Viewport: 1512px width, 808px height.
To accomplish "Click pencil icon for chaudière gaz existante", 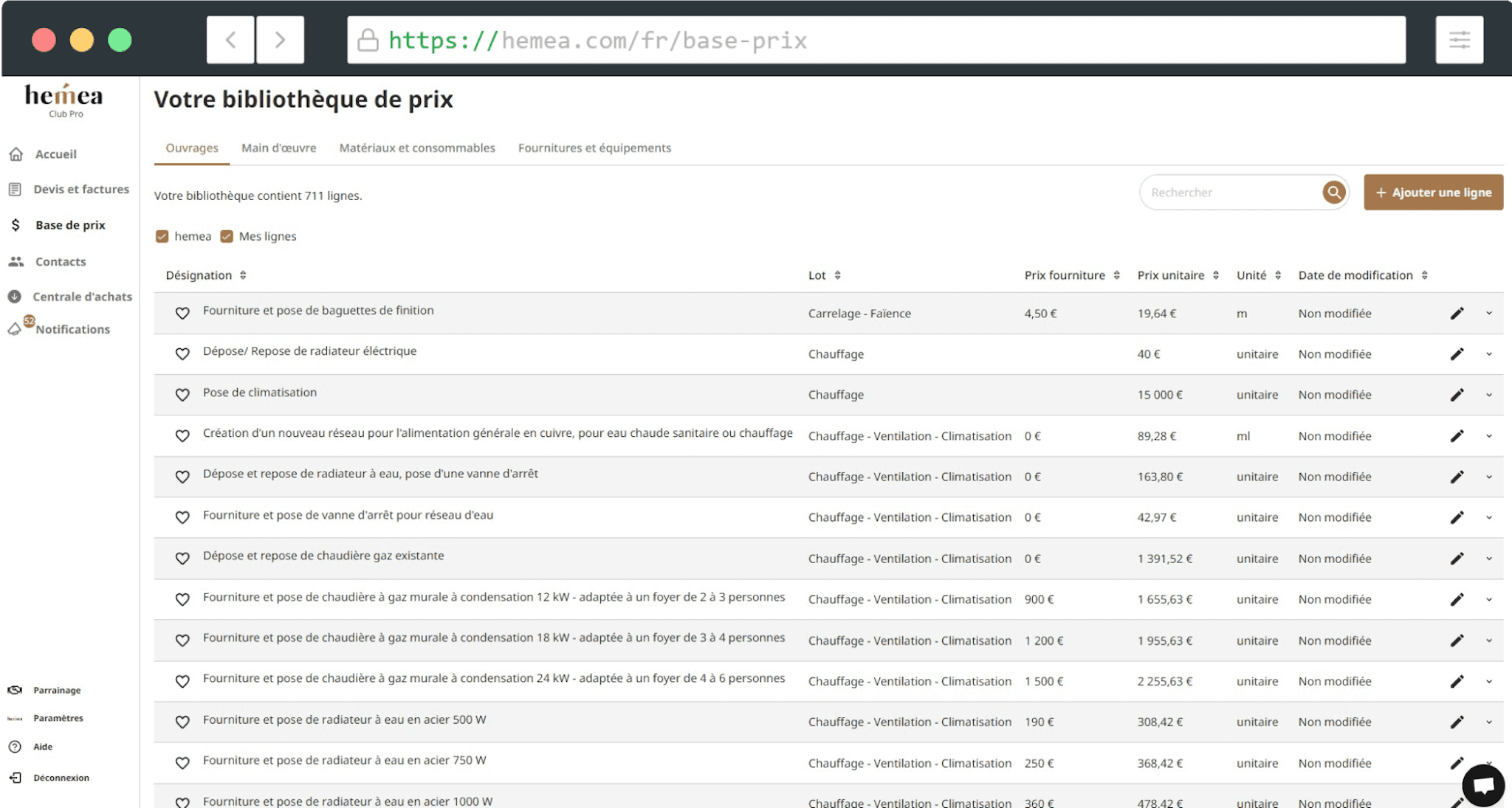I will coord(1457,559).
